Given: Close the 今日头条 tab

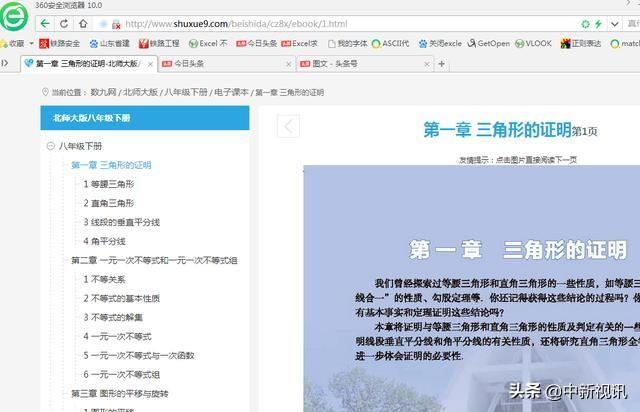Looking at the screenshot, I should [x=289, y=64].
